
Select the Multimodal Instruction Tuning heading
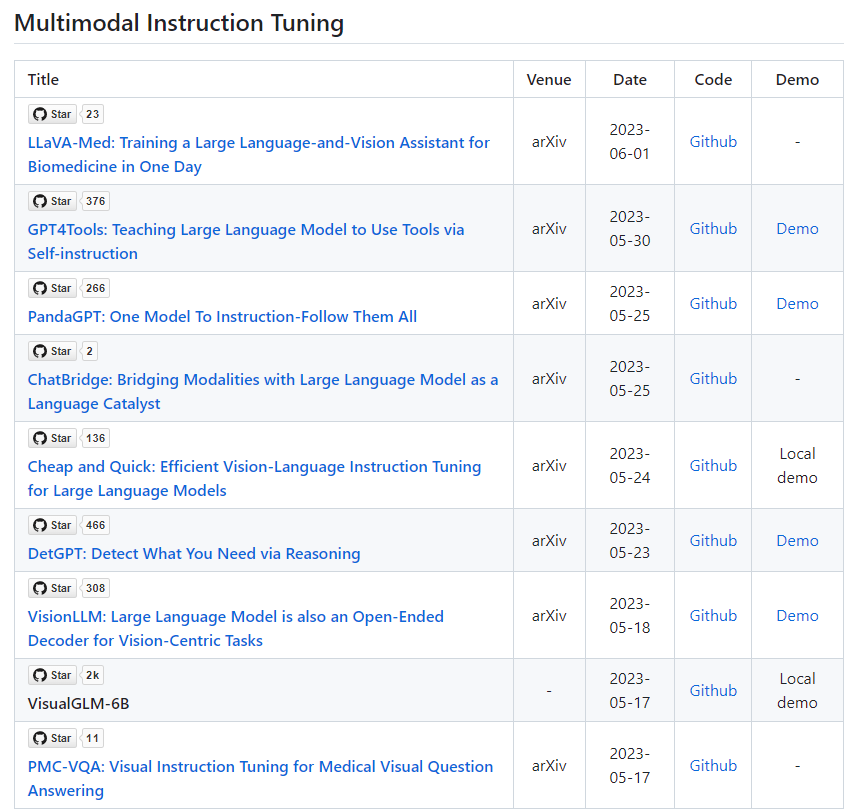[x=179, y=23]
